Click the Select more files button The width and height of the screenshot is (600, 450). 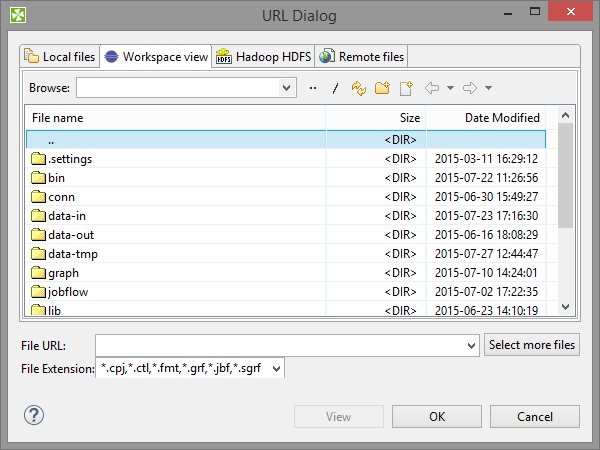point(532,345)
